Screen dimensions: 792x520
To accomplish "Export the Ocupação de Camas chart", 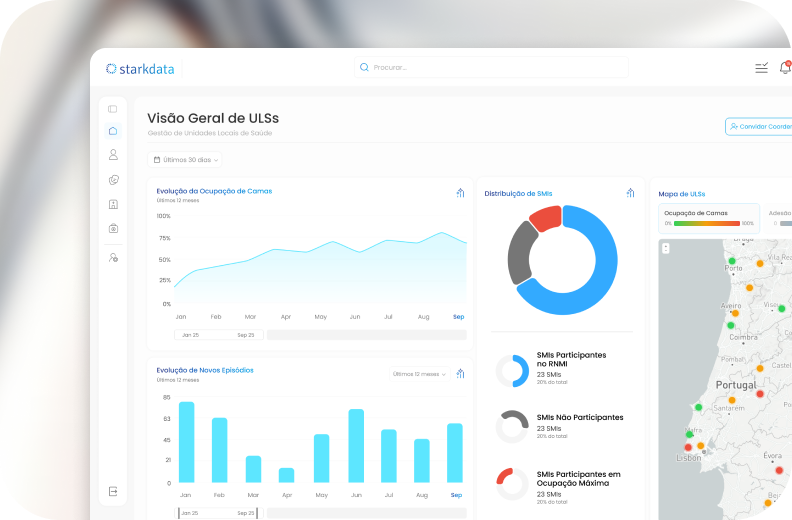I will (x=460, y=193).
